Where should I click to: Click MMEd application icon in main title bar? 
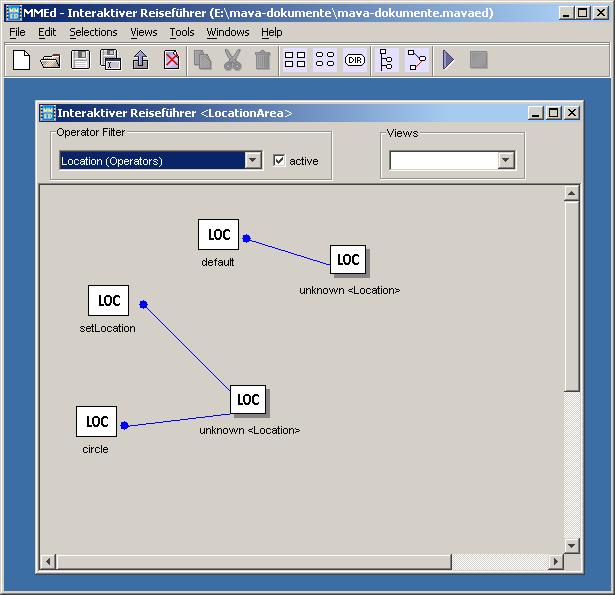(14, 13)
